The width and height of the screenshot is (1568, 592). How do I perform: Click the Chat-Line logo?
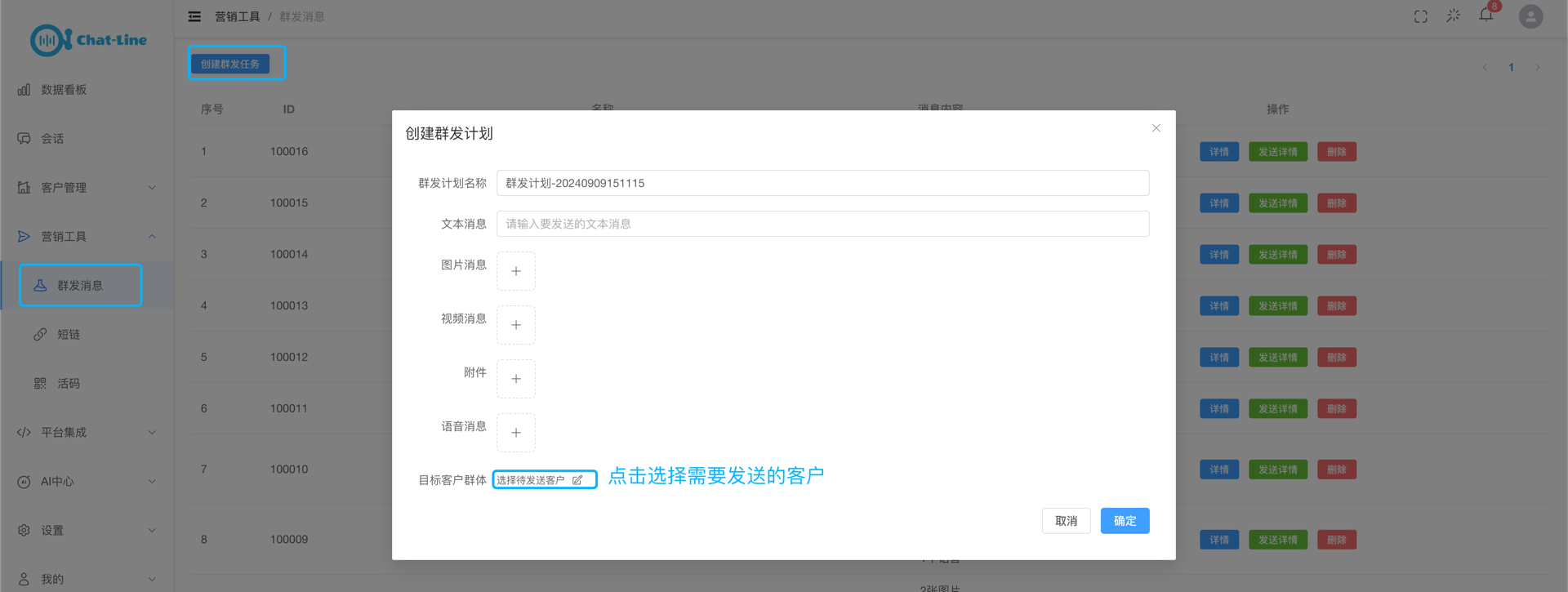pyautogui.click(x=88, y=40)
